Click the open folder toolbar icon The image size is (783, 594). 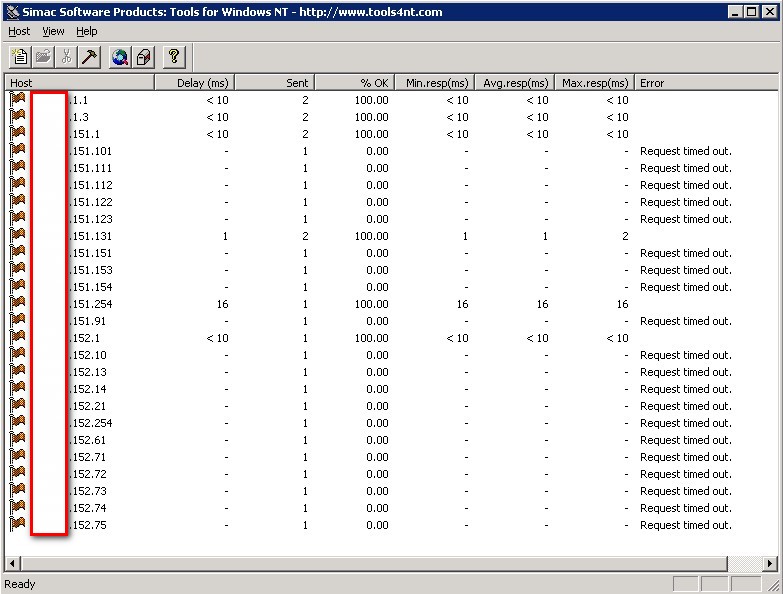click(x=43, y=57)
